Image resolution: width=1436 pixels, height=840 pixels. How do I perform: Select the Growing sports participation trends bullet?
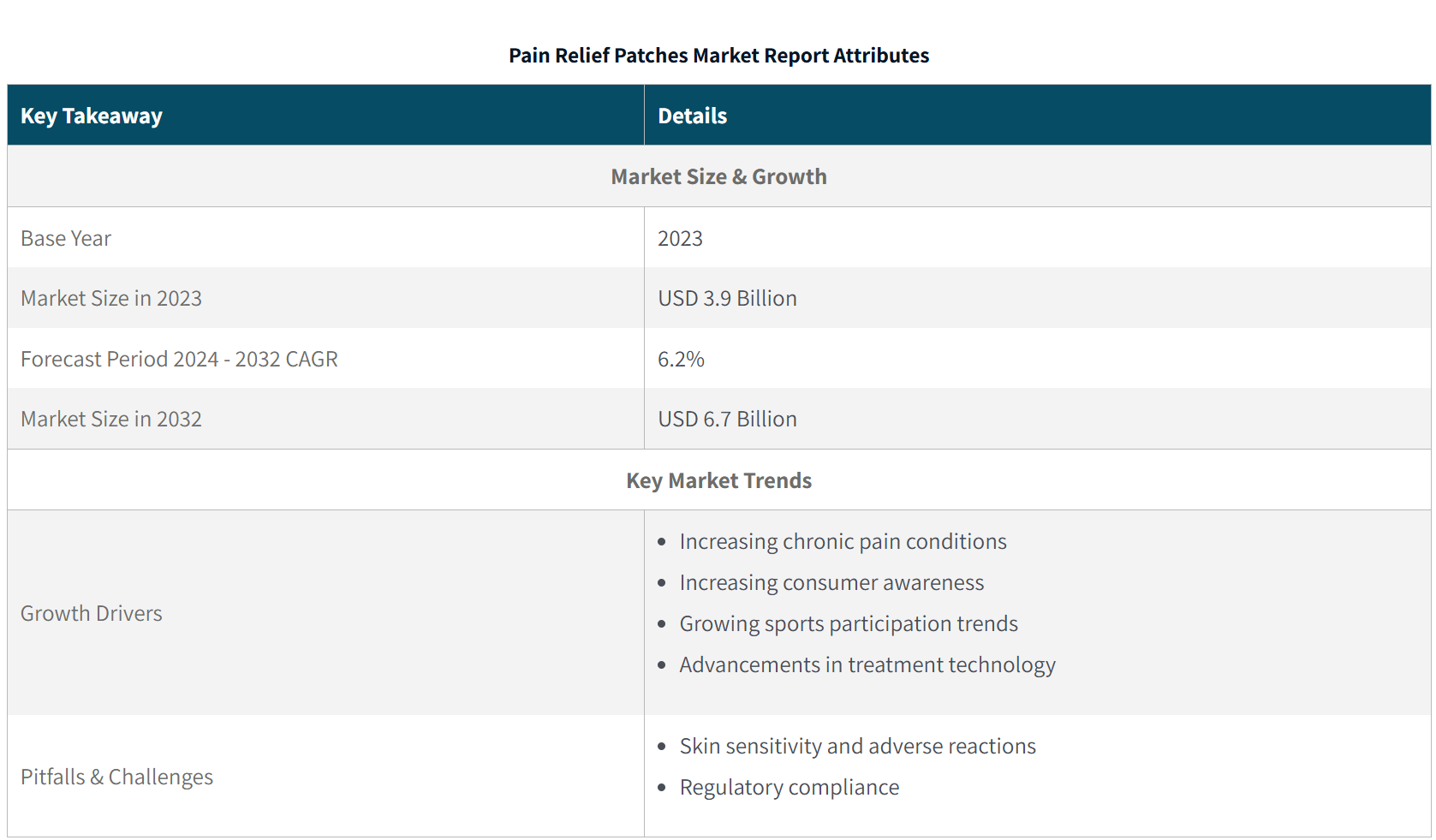pos(849,624)
